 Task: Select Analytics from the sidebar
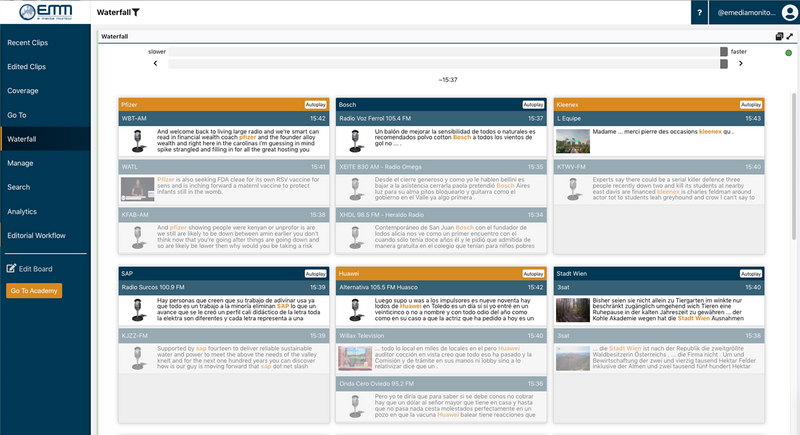[22, 211]
